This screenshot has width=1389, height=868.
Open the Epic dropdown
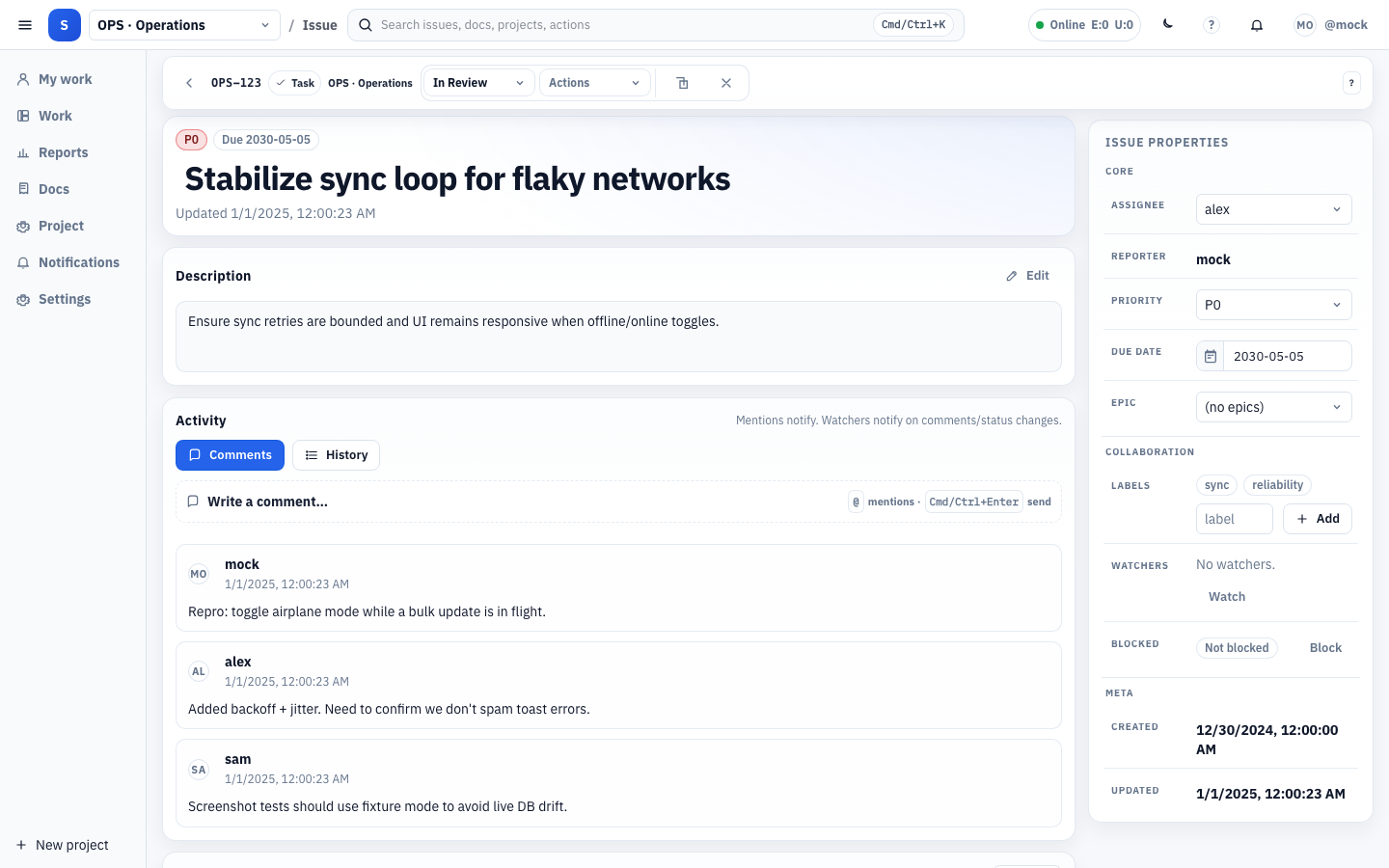tap(1273, 407)
